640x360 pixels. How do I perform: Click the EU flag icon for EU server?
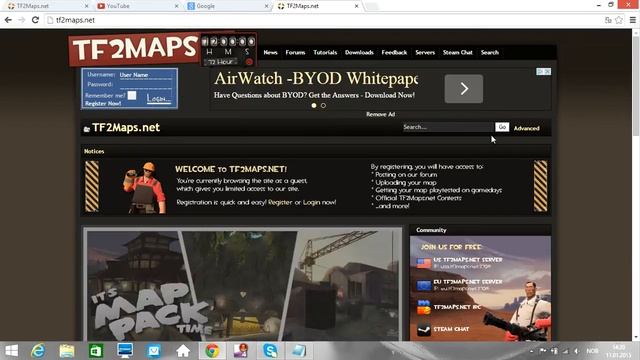[424, 285]
